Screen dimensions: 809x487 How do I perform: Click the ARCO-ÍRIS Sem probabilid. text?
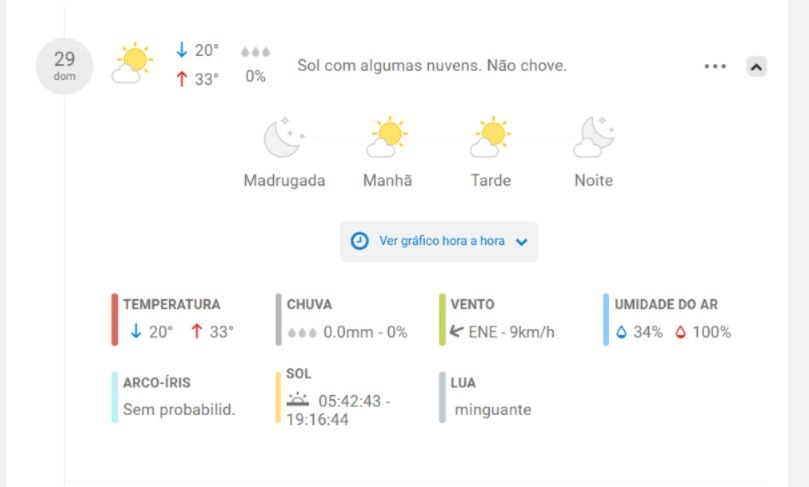click(x=179, y=410)
